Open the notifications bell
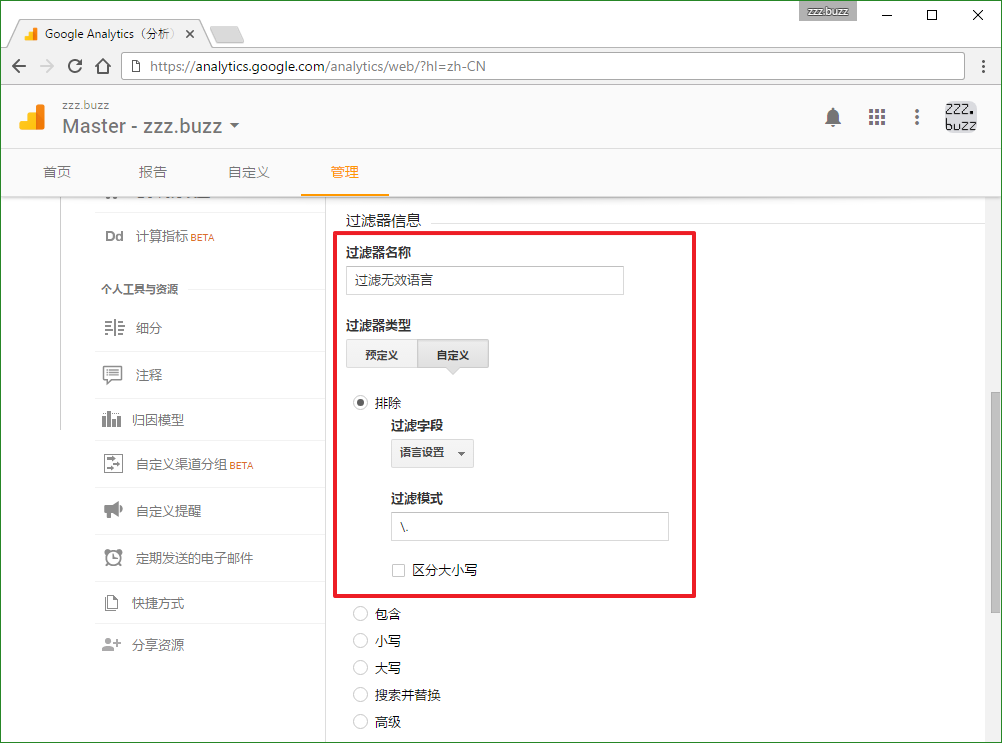The height and width of the screenshot is (743, 1002). pyautogui.click(x=833, y=118)
